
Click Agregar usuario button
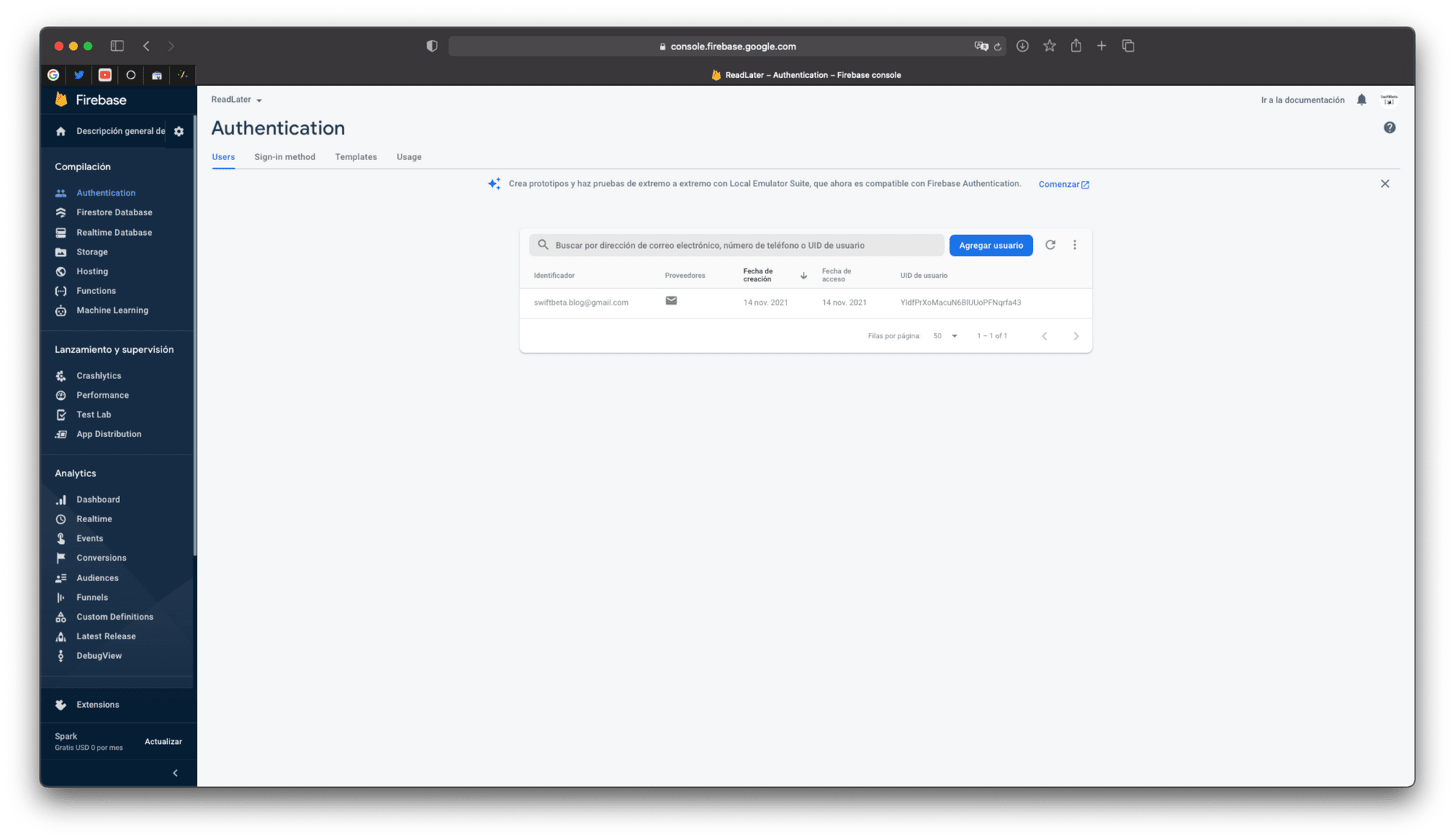[x=989, y=244]
